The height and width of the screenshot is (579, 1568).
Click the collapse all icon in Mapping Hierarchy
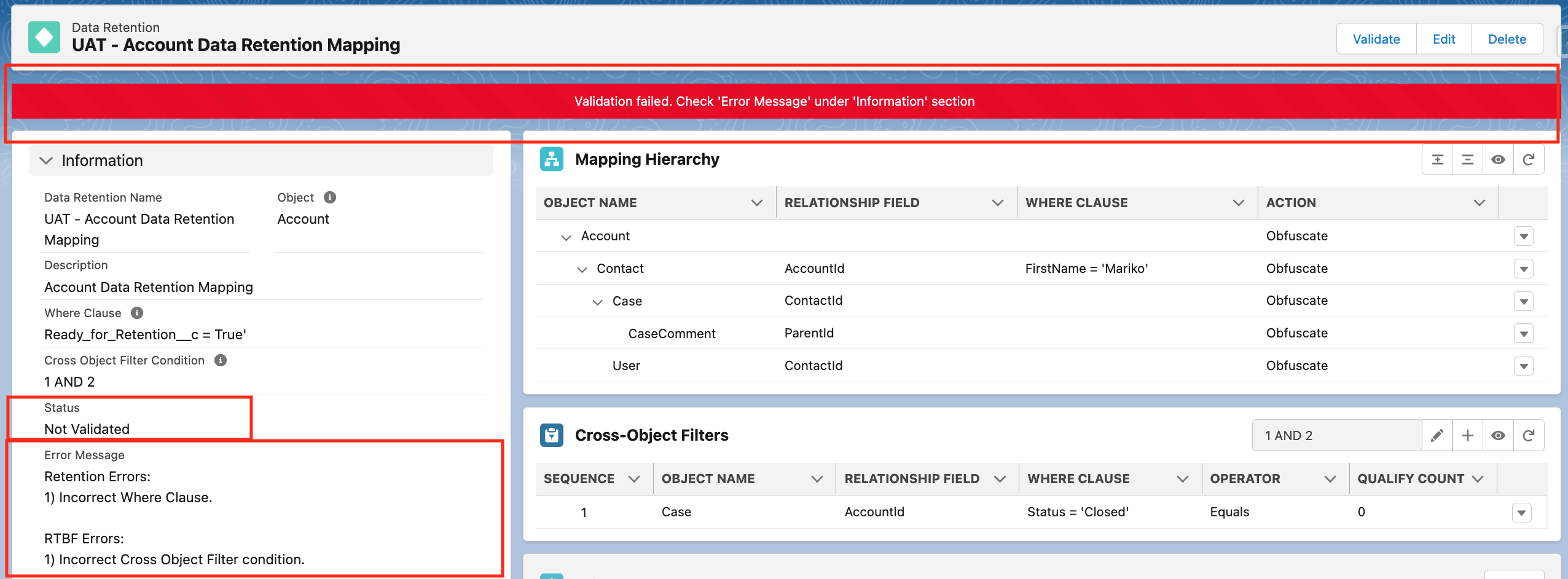(x=1467, y=160)
